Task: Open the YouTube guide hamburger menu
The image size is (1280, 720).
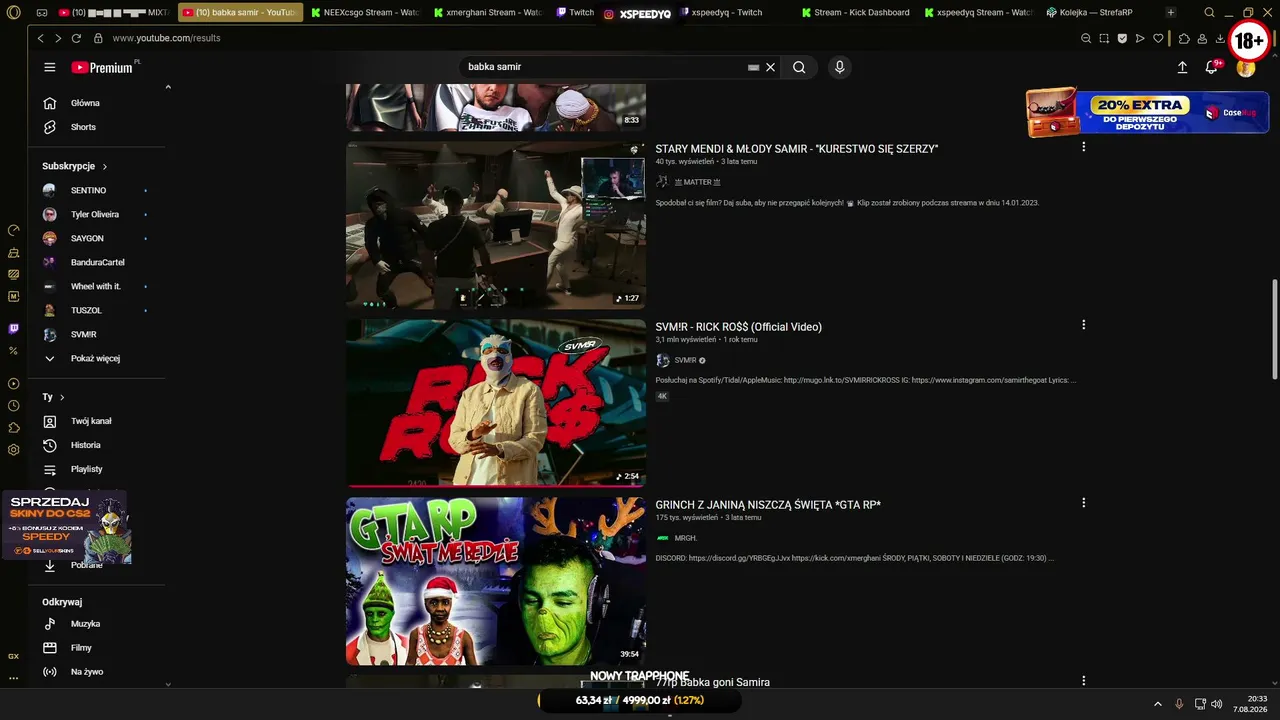Action: click(x=50, y=67)
